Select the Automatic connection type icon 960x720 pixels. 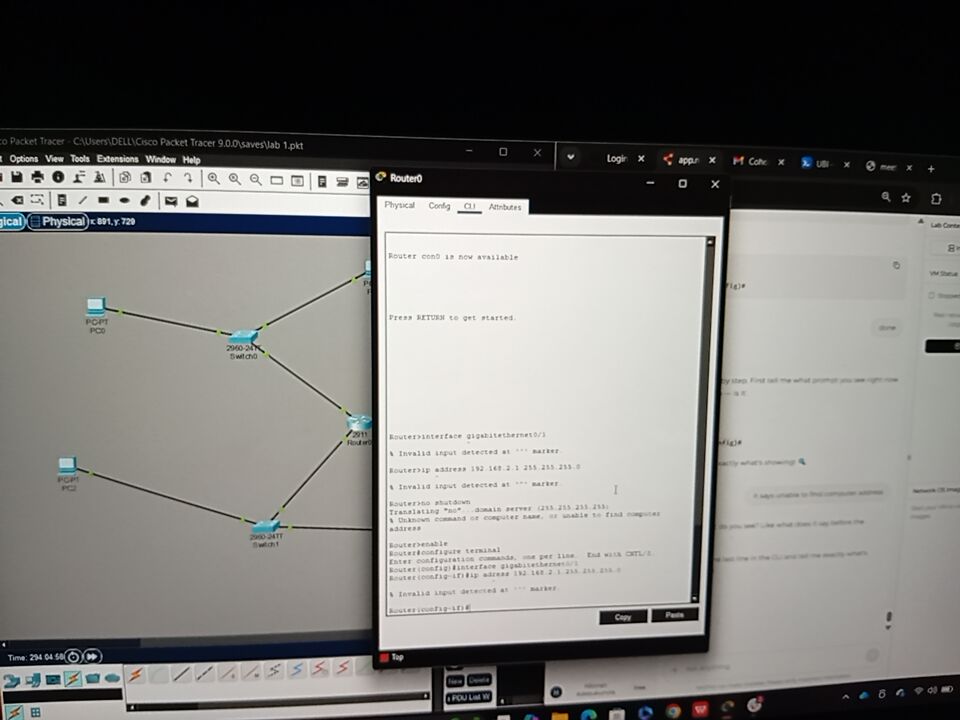tap(135, 675)
